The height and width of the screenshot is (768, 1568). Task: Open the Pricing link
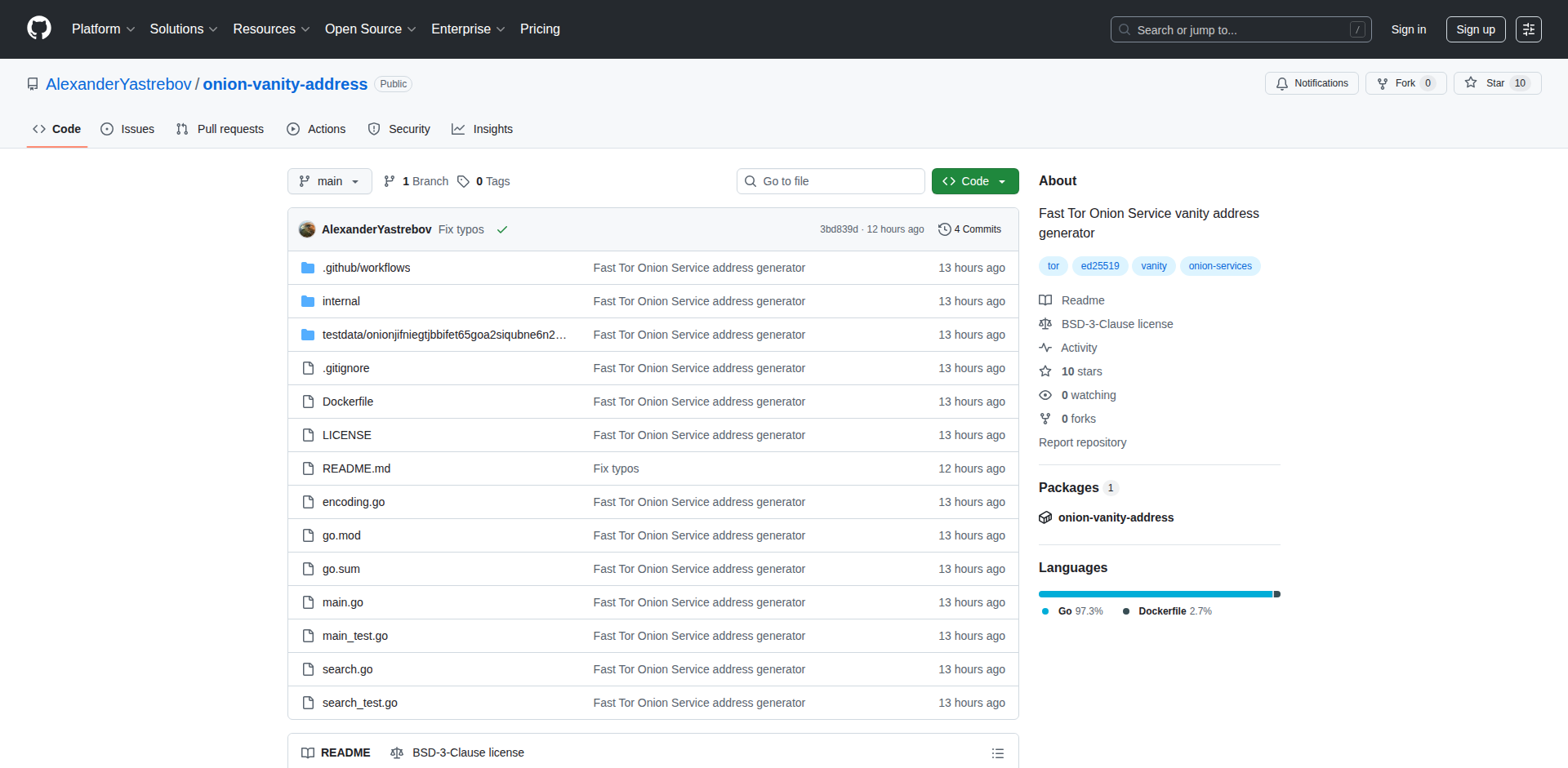pyautogui.click(x=540, y=29)
